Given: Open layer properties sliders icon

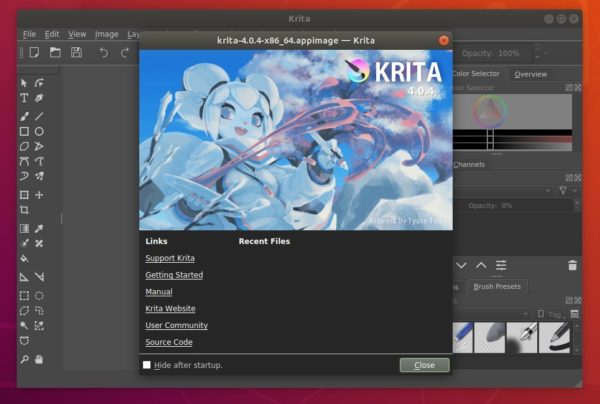Looking at the screenshot, I should (x=501, y=265).
